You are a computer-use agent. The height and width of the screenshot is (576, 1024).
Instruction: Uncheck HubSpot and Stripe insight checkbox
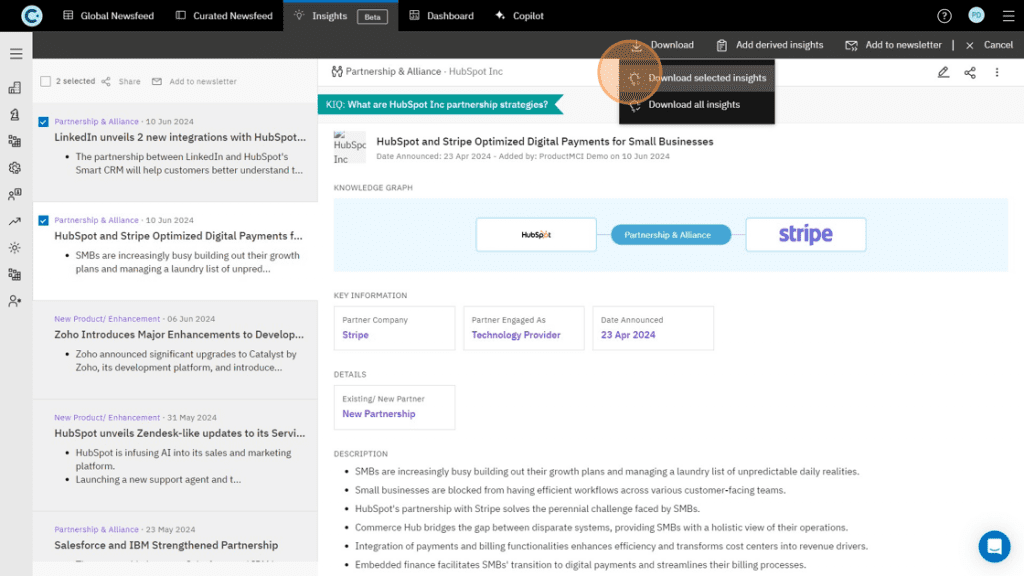[x=43, y=221]
